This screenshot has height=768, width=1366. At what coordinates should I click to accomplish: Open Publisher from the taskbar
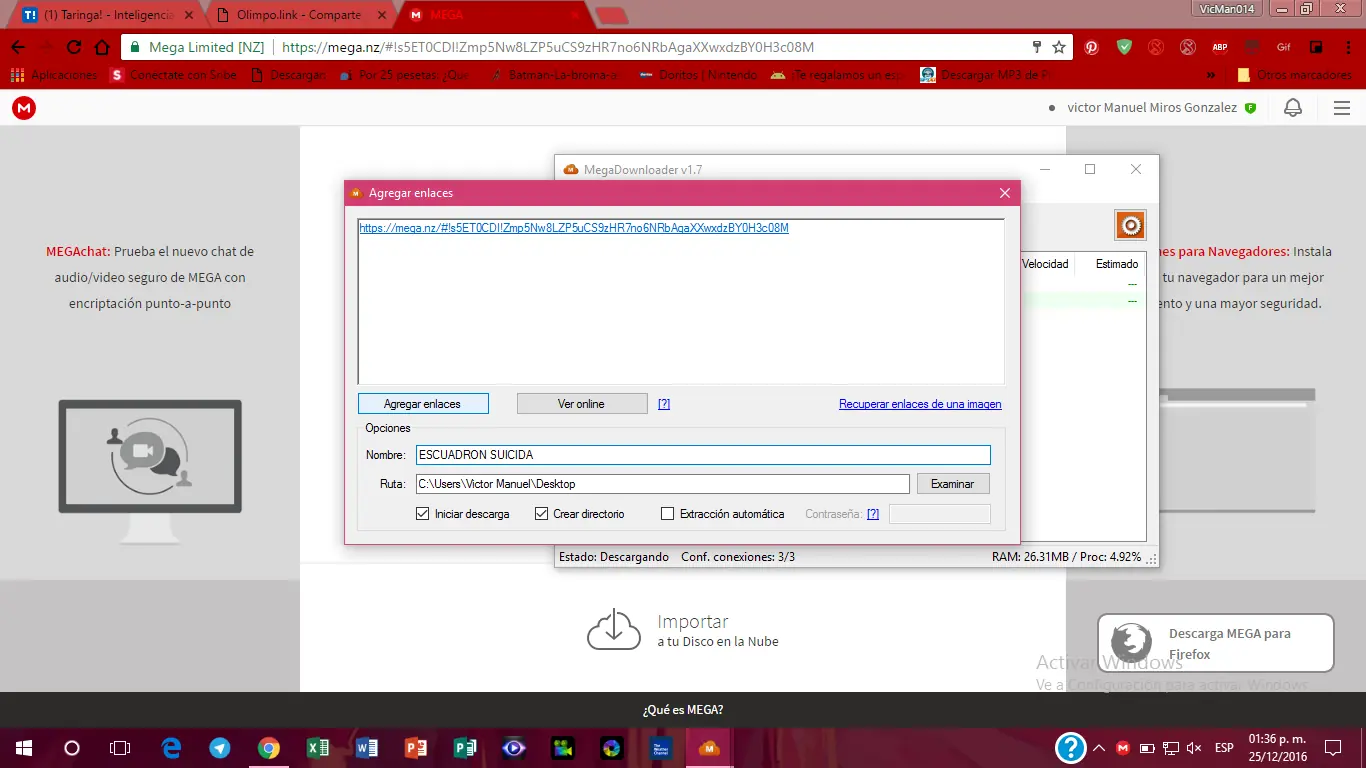pos(465,747)
